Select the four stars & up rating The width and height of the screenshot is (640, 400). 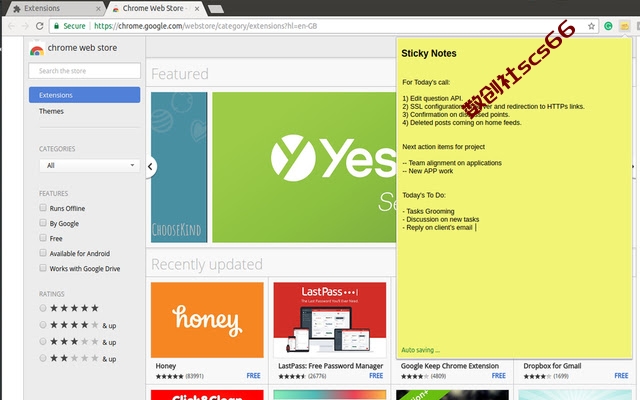(x=42, y=325)
